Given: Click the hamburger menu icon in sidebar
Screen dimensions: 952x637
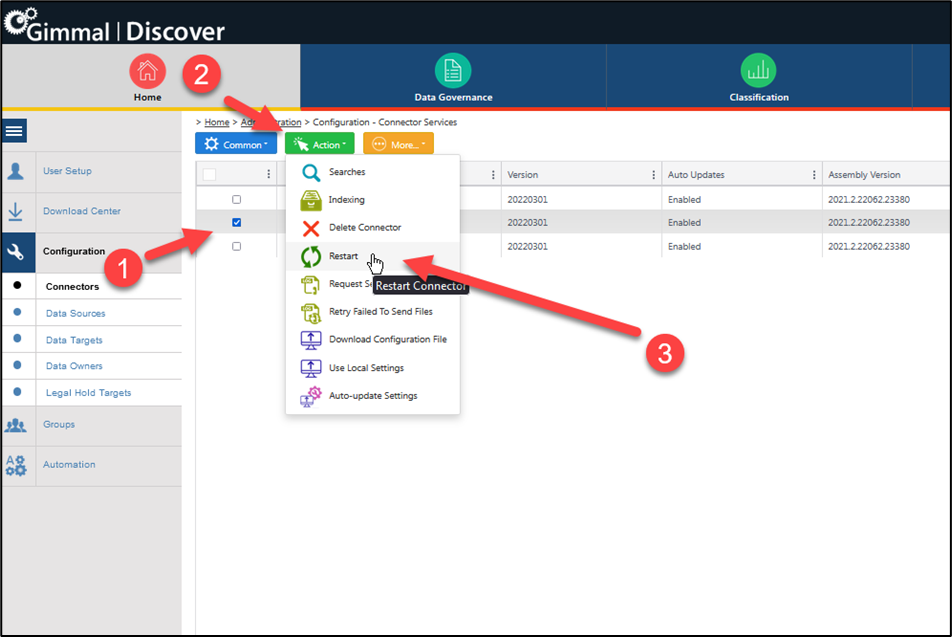Looking at the screenshot, I should [x=16, y=131].
